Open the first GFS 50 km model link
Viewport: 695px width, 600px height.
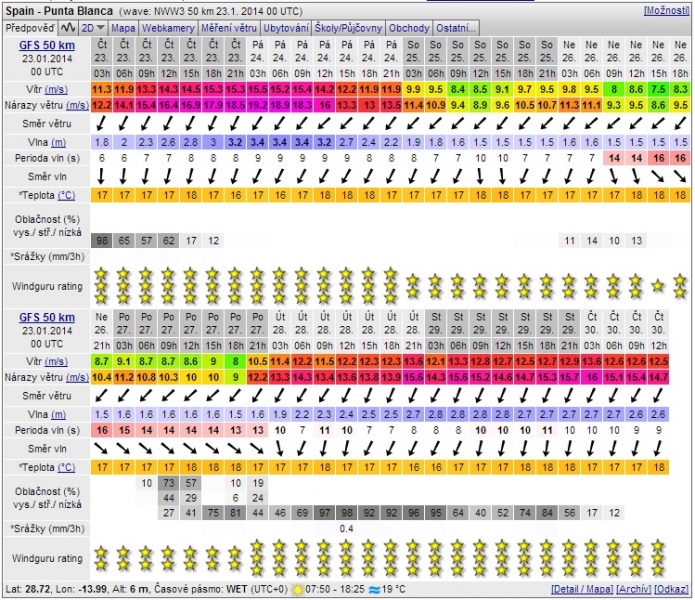tap(47, 45)
